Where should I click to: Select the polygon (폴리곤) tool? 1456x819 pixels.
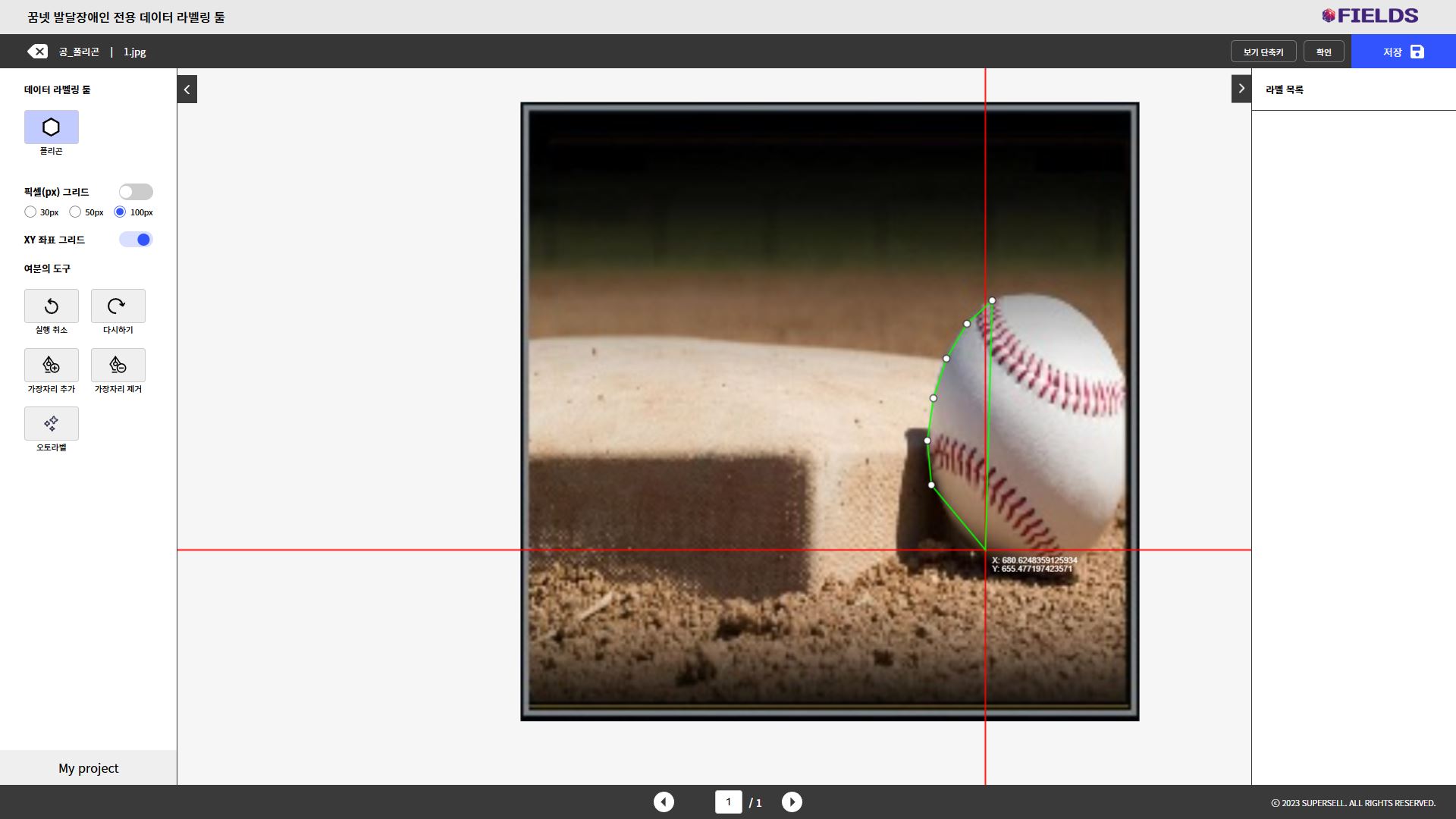point(51,127)
